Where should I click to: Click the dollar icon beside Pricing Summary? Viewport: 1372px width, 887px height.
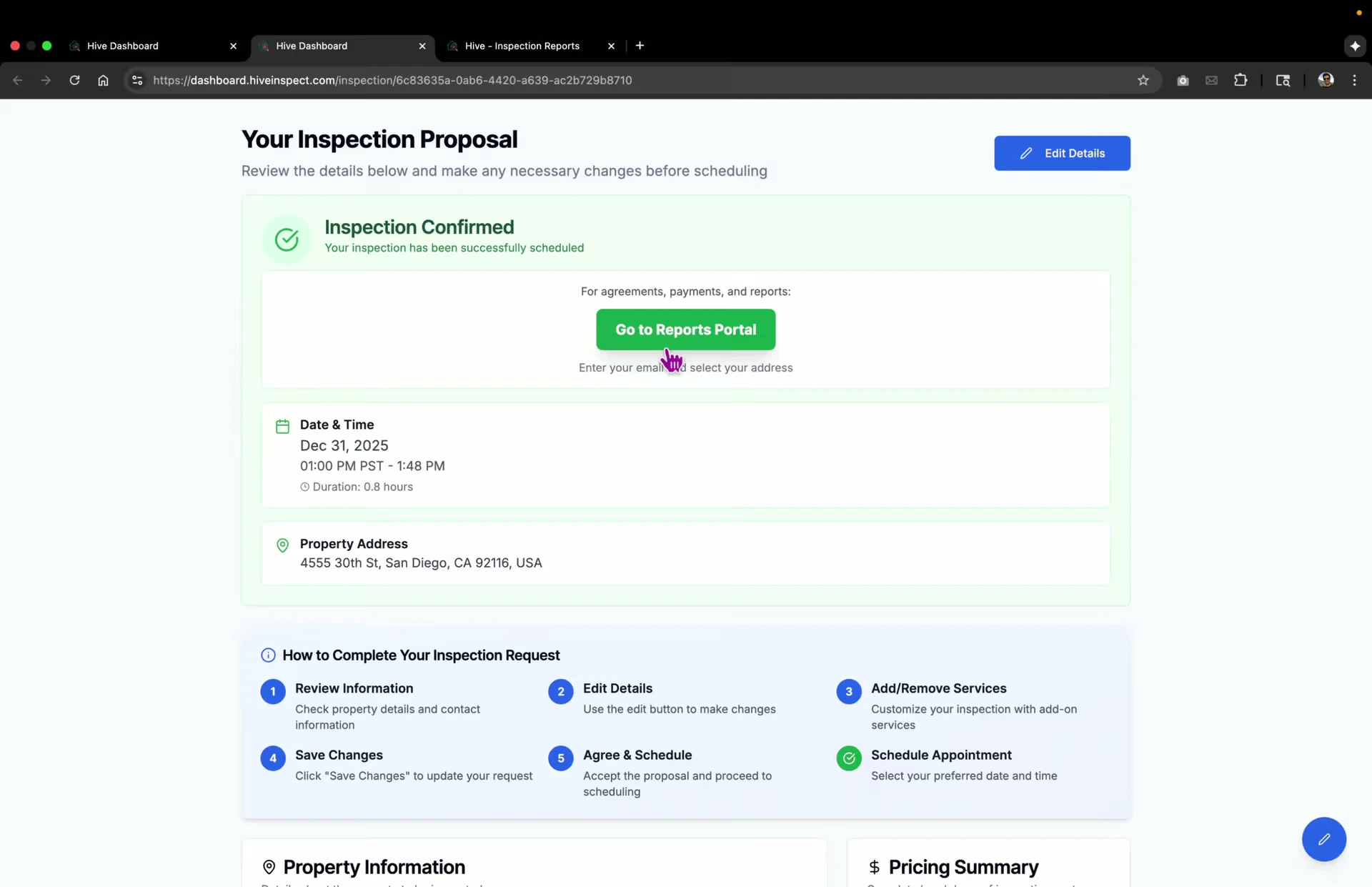click(x=875, y=867)
